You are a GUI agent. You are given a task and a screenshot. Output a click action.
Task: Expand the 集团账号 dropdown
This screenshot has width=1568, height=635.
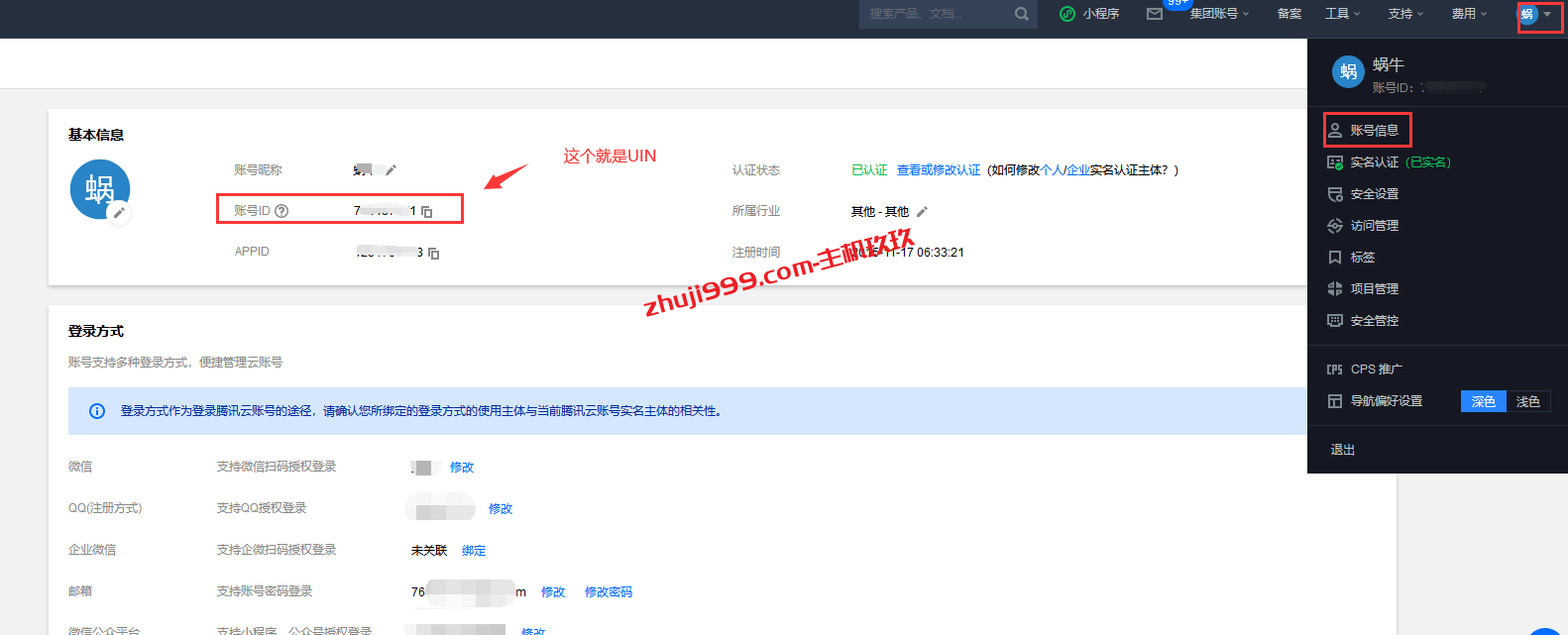[x=1219, y=14]
